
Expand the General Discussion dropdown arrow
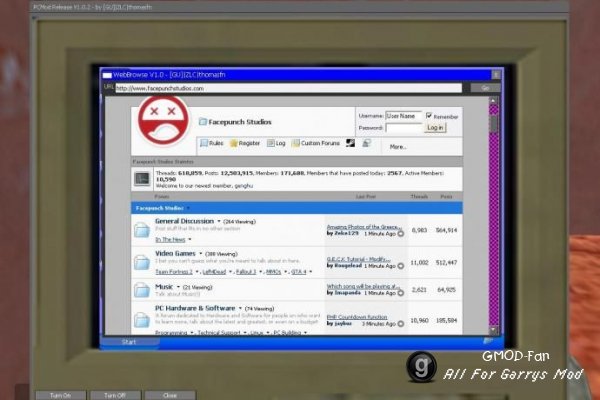point(219,221)
